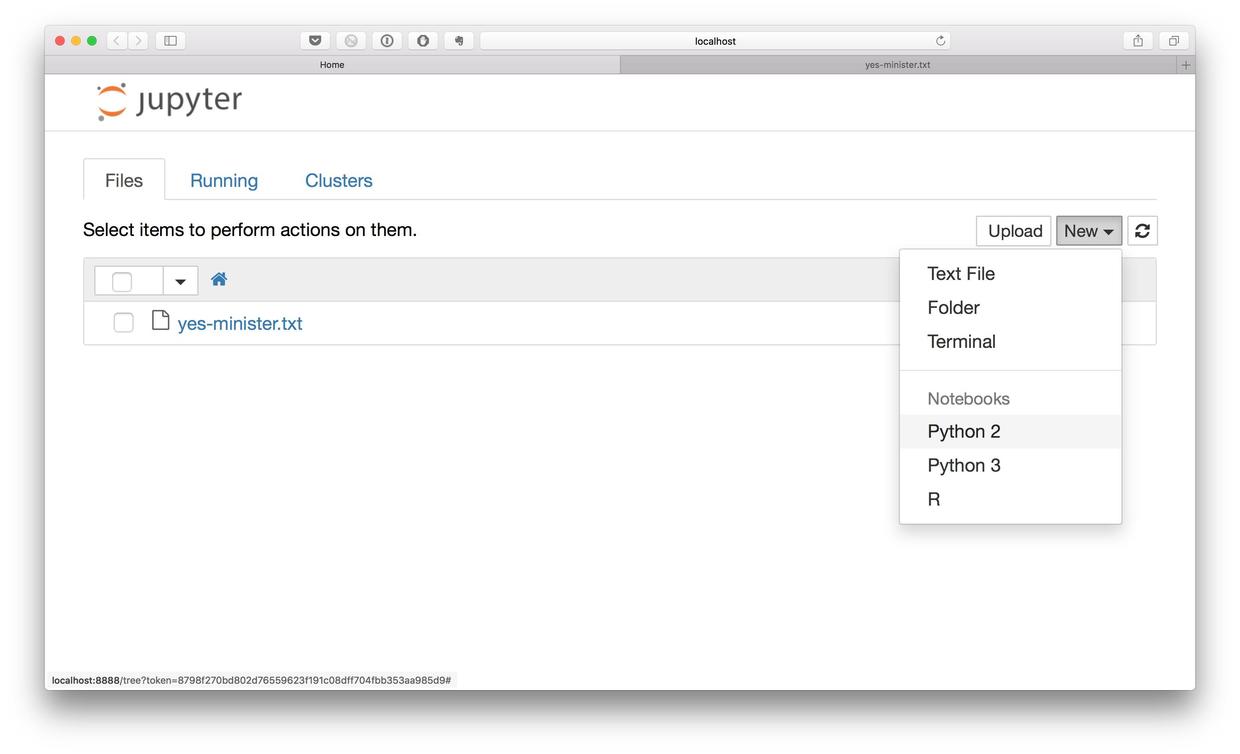Show all tabs overview

(x=1174, y=41)
